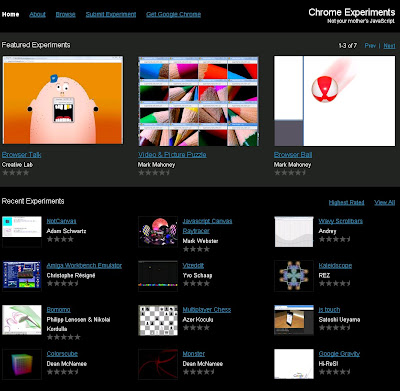Click the Multiplayer Chess title link
The width and height of the screenshot is (400, 391).
tap(207, 310)
